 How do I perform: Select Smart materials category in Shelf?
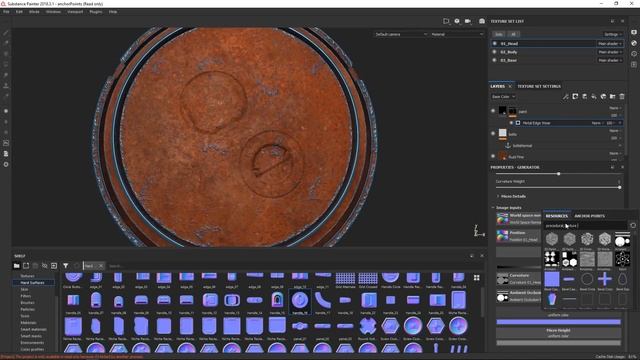click(x=33, y=329)
